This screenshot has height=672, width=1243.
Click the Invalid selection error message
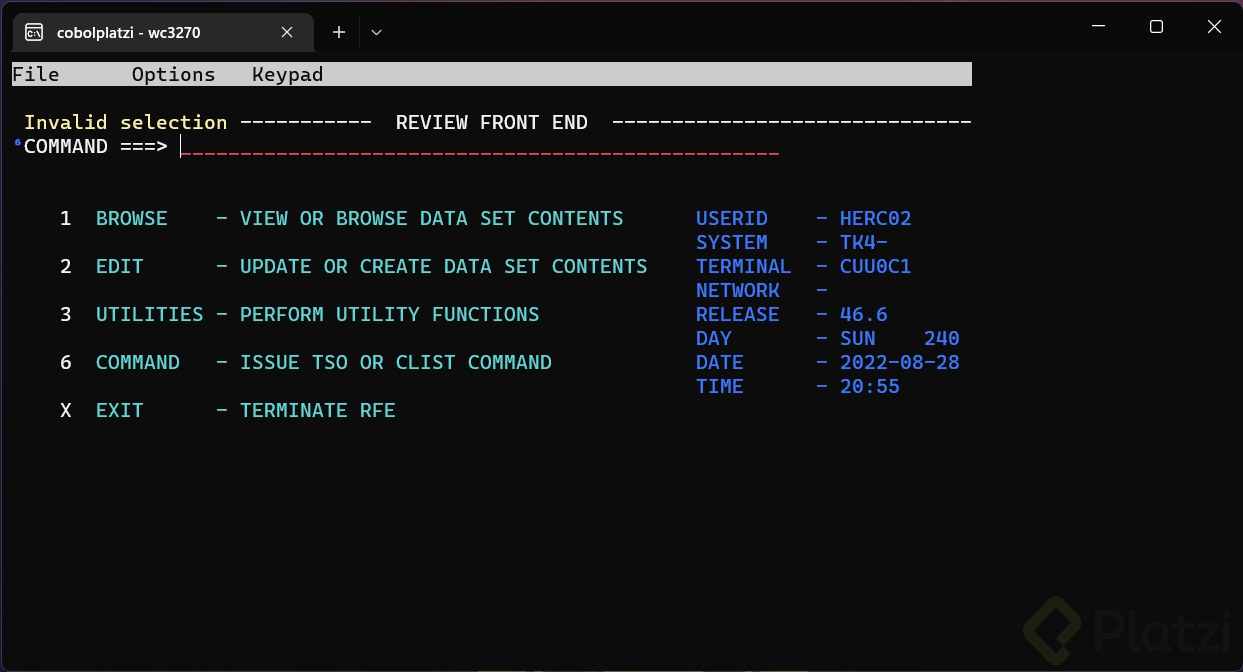point(124,122)
